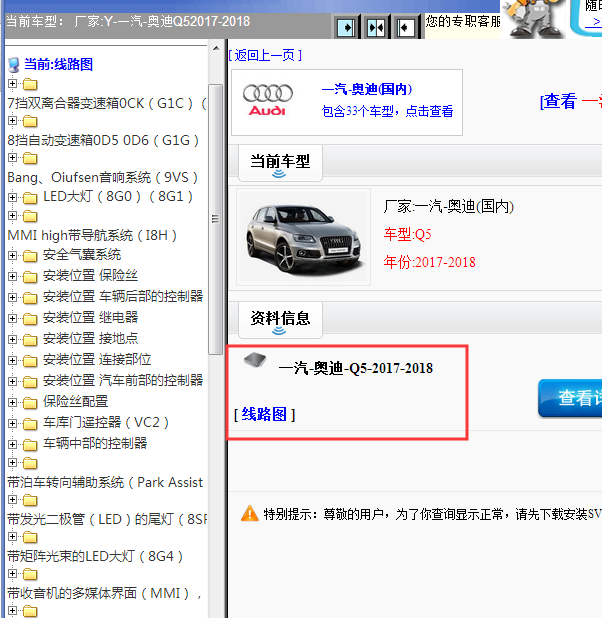
Task: Expand the 车辆中部的控制器 node
Action: click(x=13, y=444)
